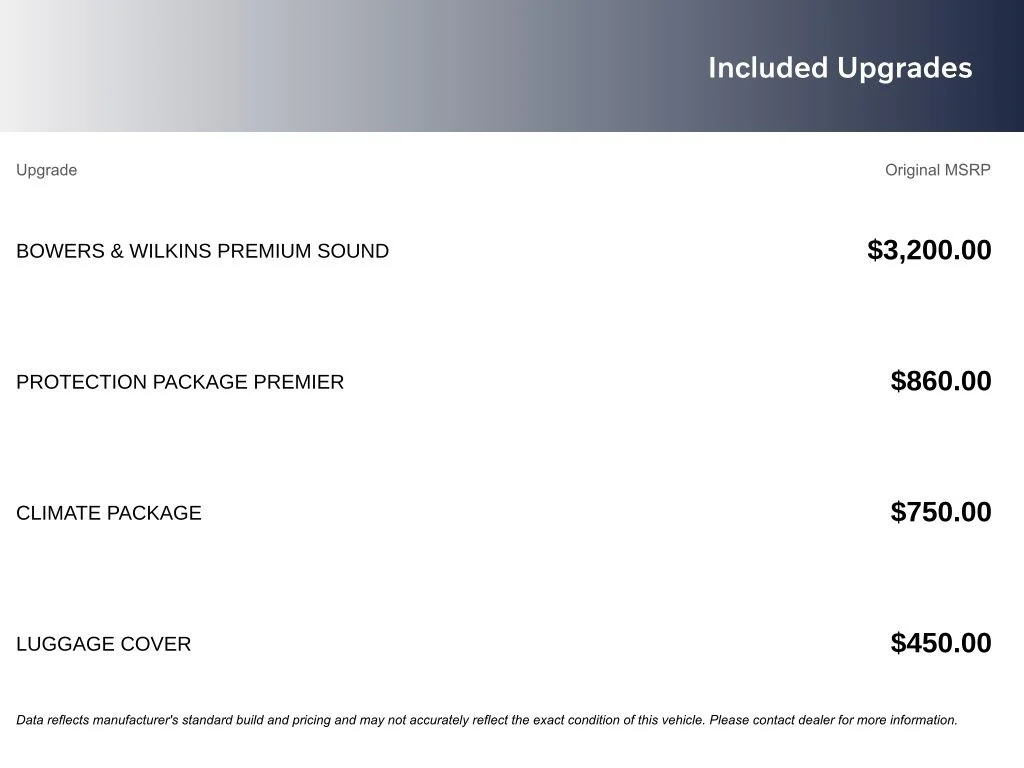Click the data disclaimer footnote text
Screen dimensions: 1024x768
click(487, 720)
